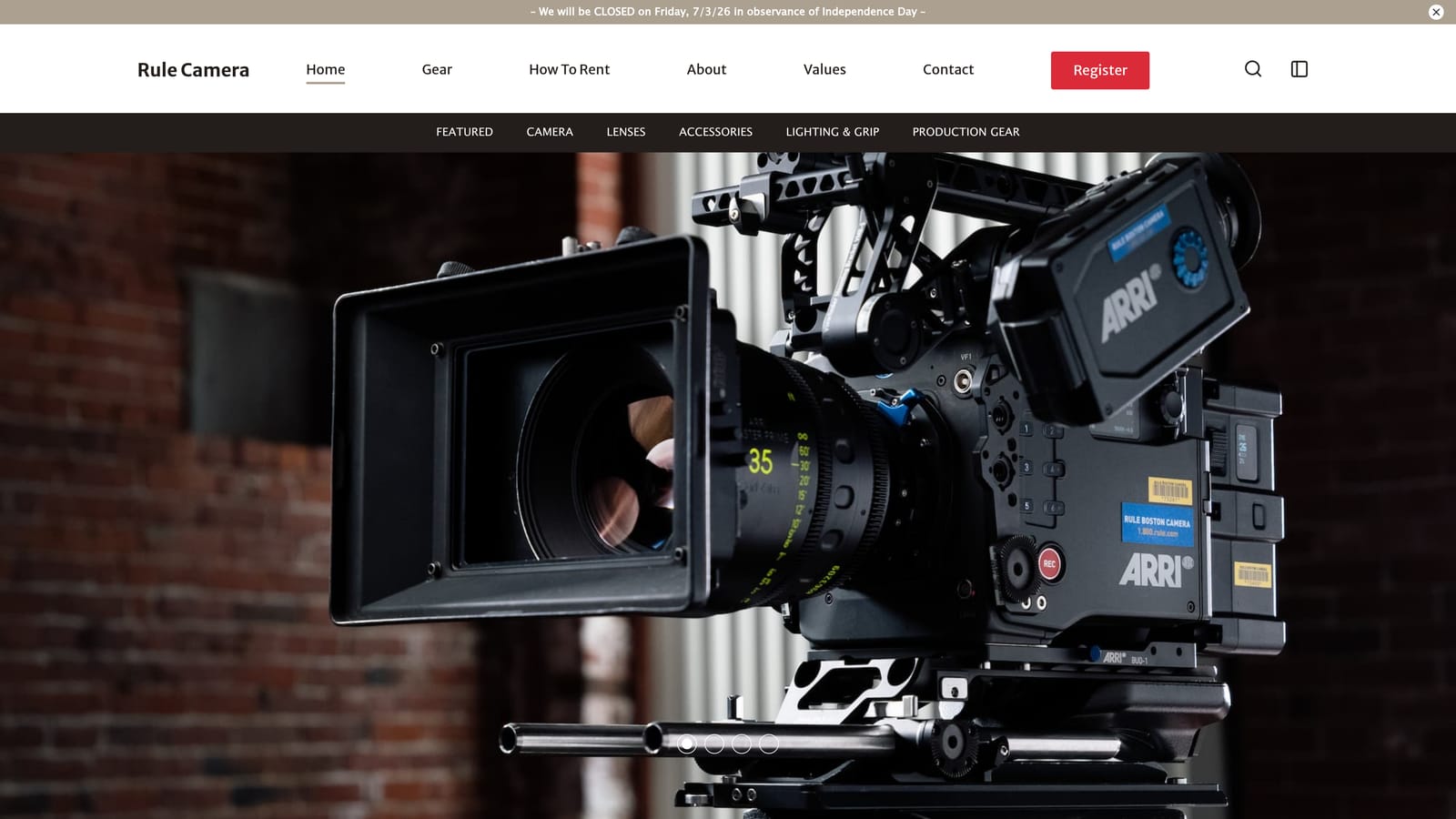The height and width of the screenshot is (819, 1456).
Task: Click the red Register button
Action: (x=1100, y=70)
